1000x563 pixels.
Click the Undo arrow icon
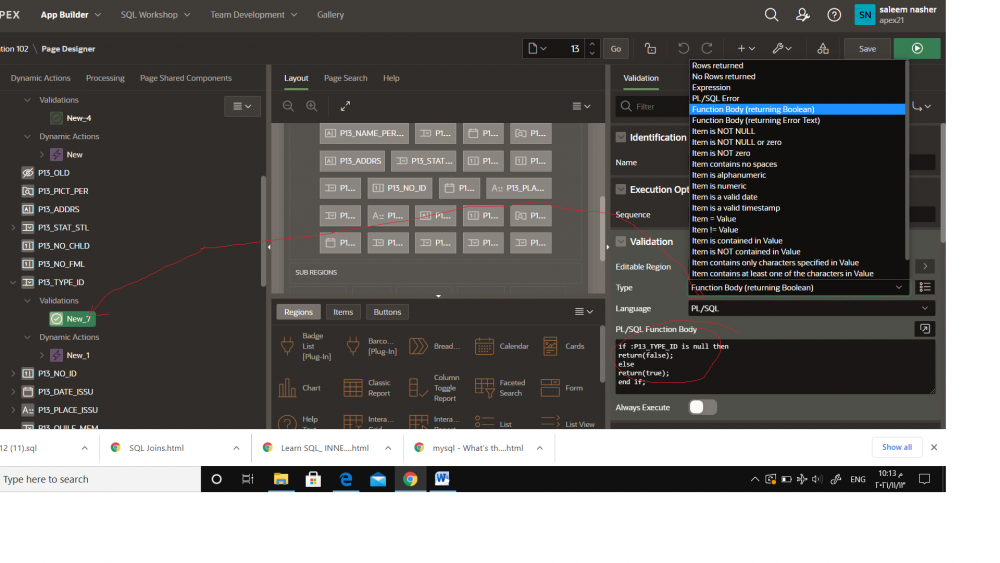coord(683,48)
